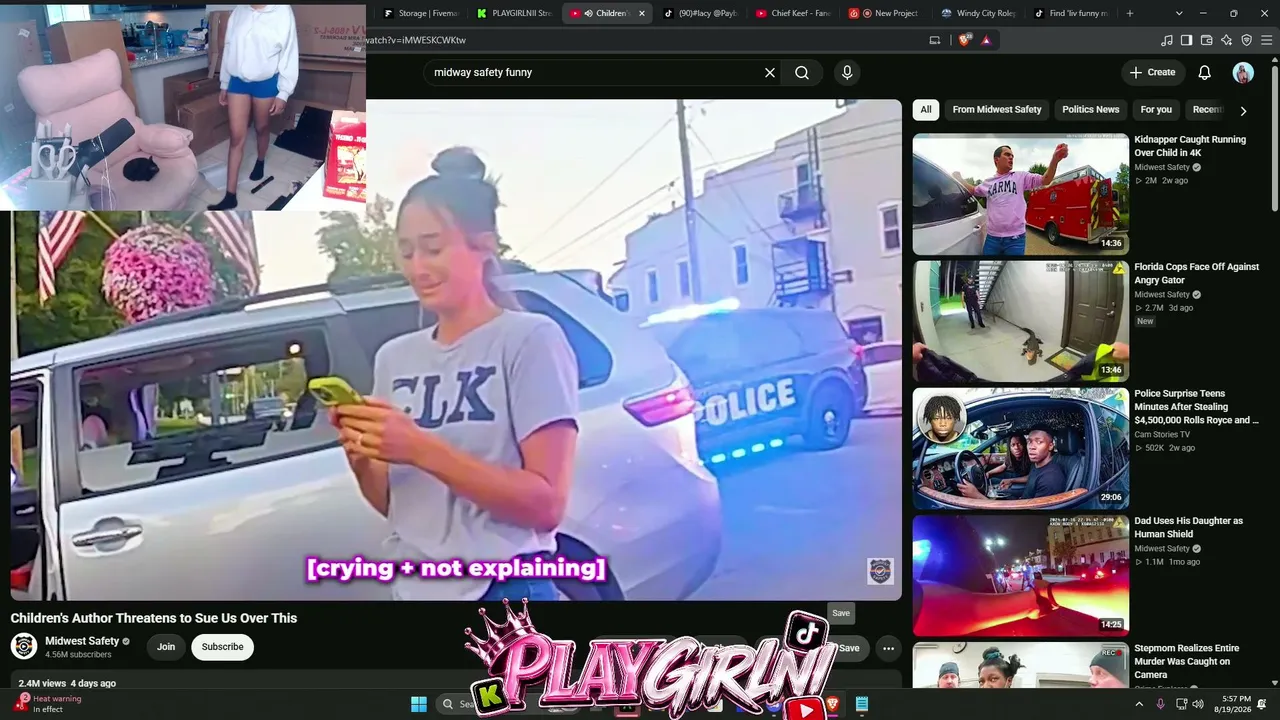Open 'Dad Uses His Daughter as Human Shield' title
This screenshot has height=720, width=1280.
tap(1188, 528)
